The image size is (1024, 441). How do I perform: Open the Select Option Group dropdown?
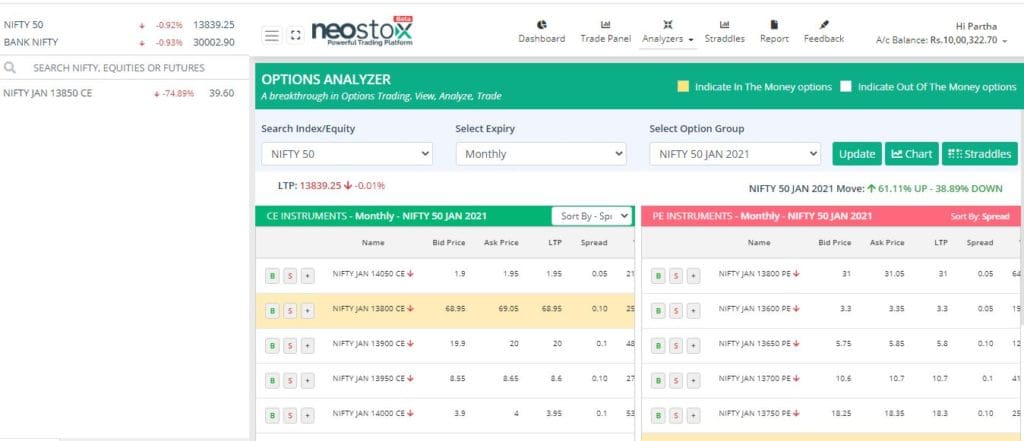[735, 154]
